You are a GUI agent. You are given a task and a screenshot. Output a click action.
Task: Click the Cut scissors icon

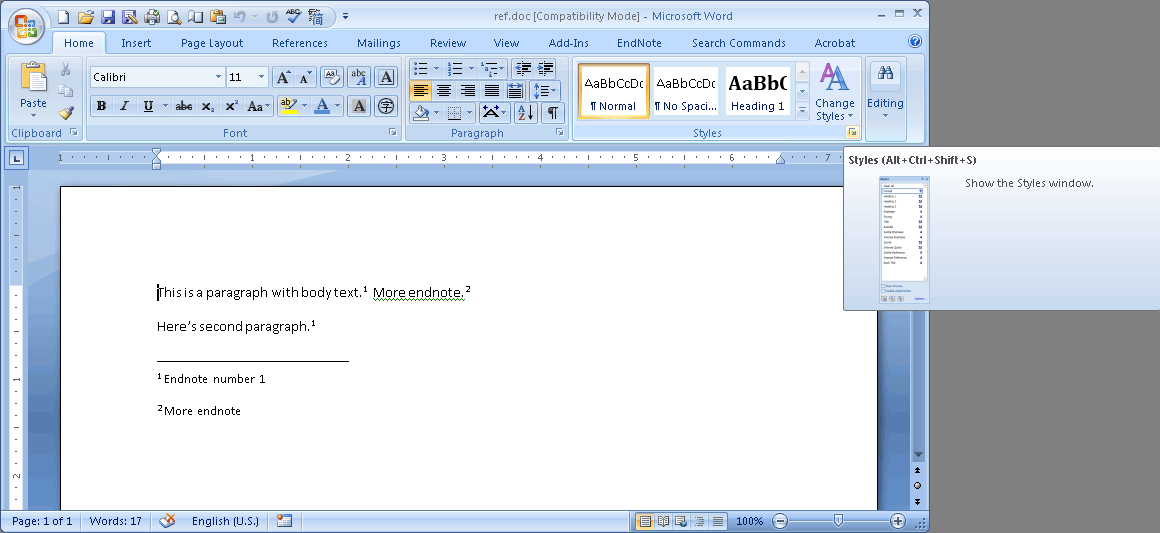66,70
